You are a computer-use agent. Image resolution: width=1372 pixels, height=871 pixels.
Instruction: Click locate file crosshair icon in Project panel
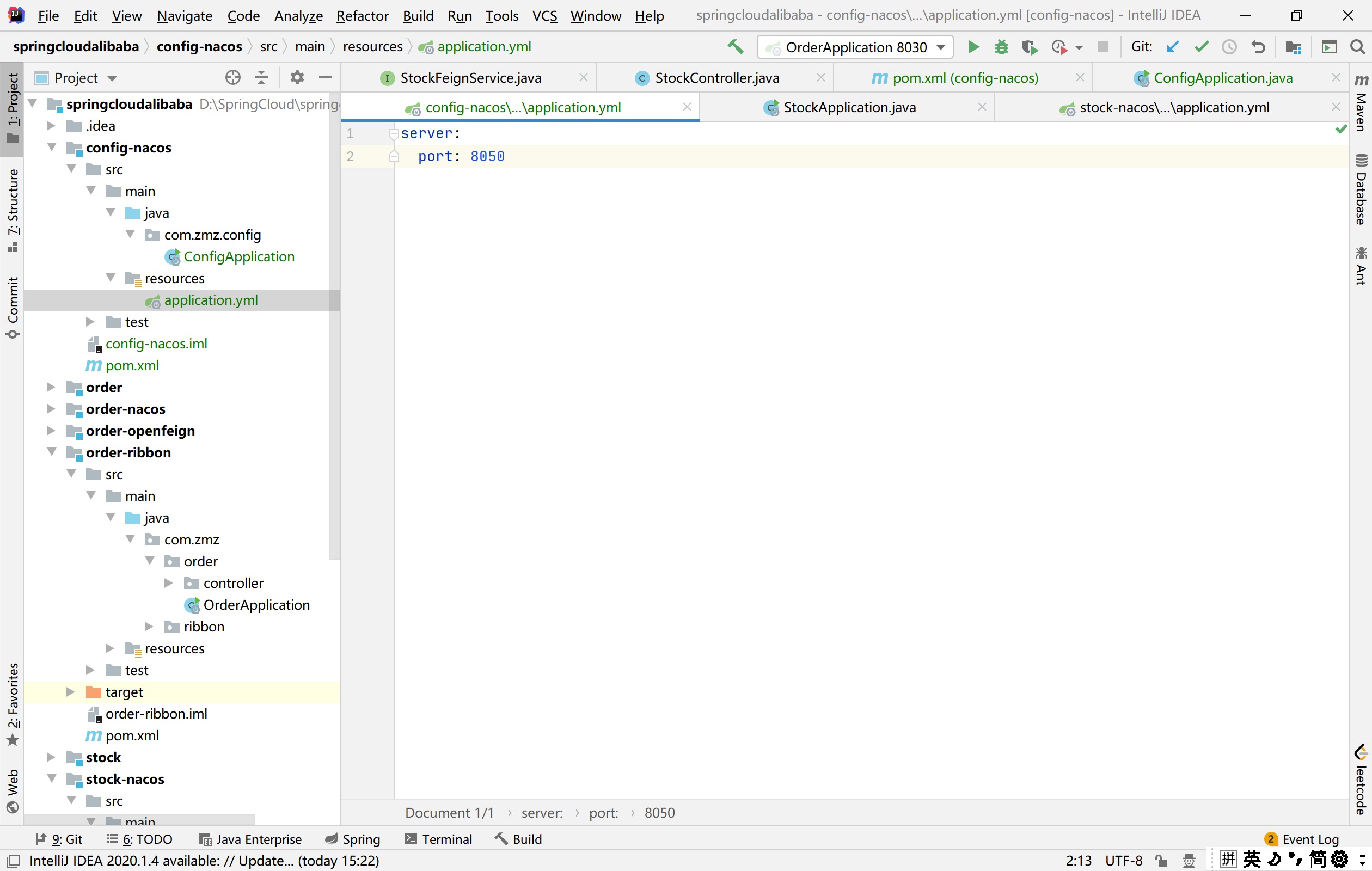point(232,77)
